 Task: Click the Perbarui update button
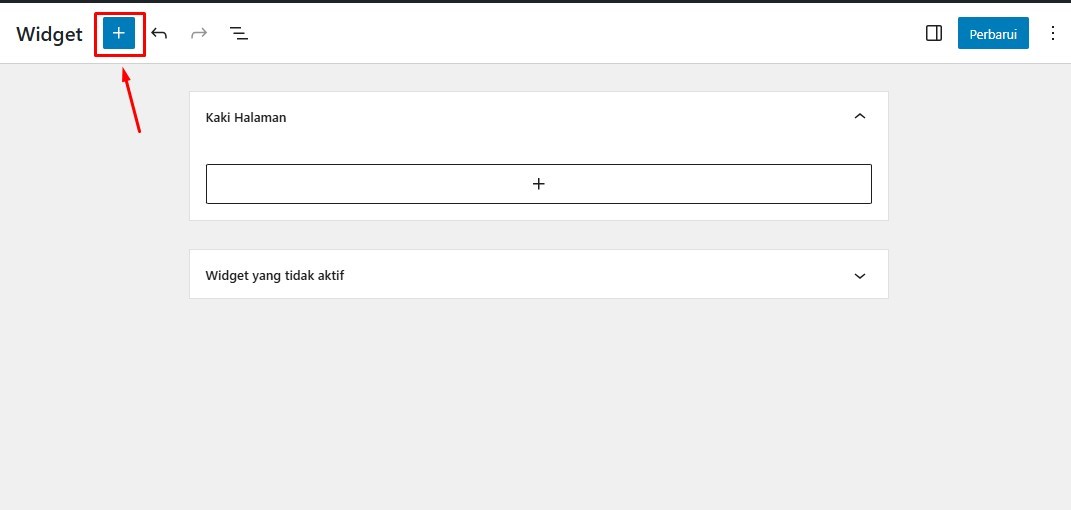click(x=993, y=33)
